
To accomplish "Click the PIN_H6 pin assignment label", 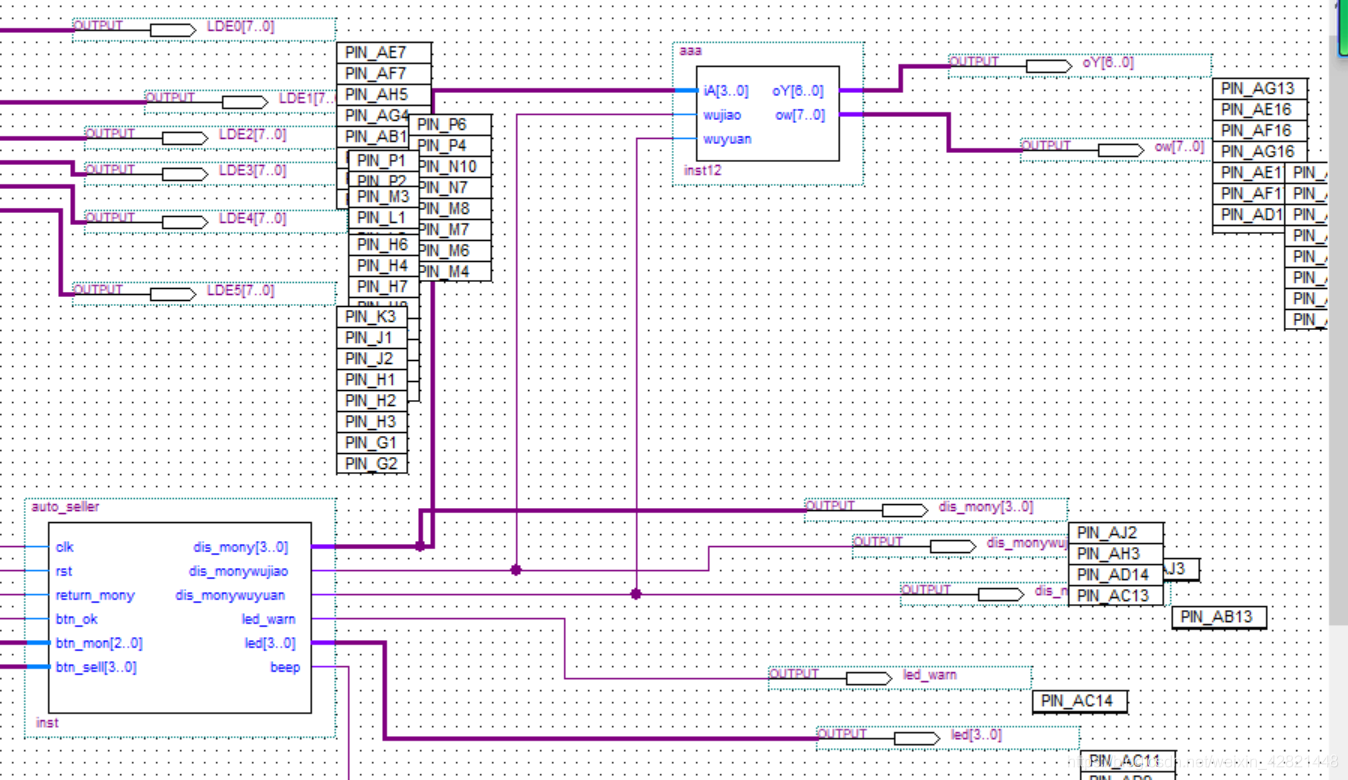I will pyautogui.click(x=383, y=245).
